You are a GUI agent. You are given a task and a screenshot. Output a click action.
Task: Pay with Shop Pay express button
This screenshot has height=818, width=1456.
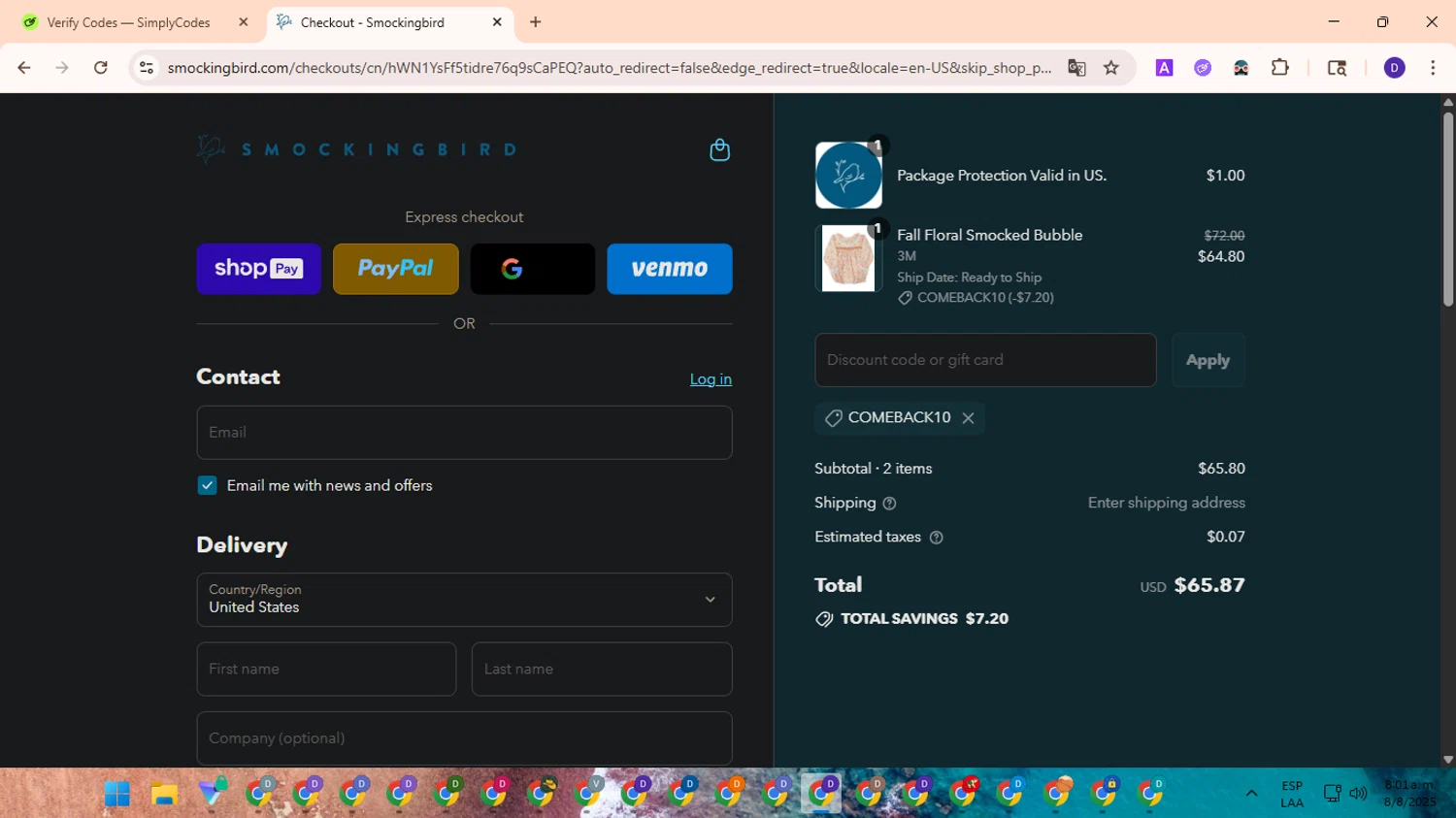(258, 269)
